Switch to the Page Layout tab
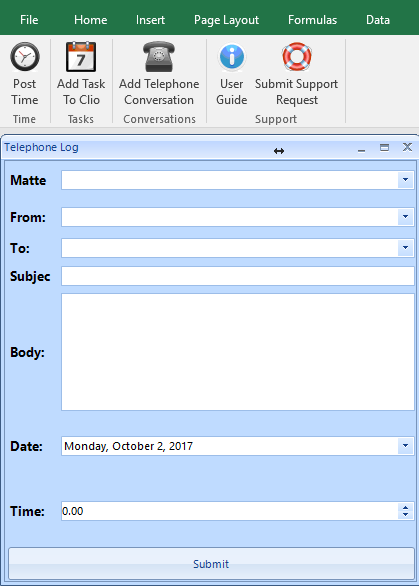 tap(226, 20)
